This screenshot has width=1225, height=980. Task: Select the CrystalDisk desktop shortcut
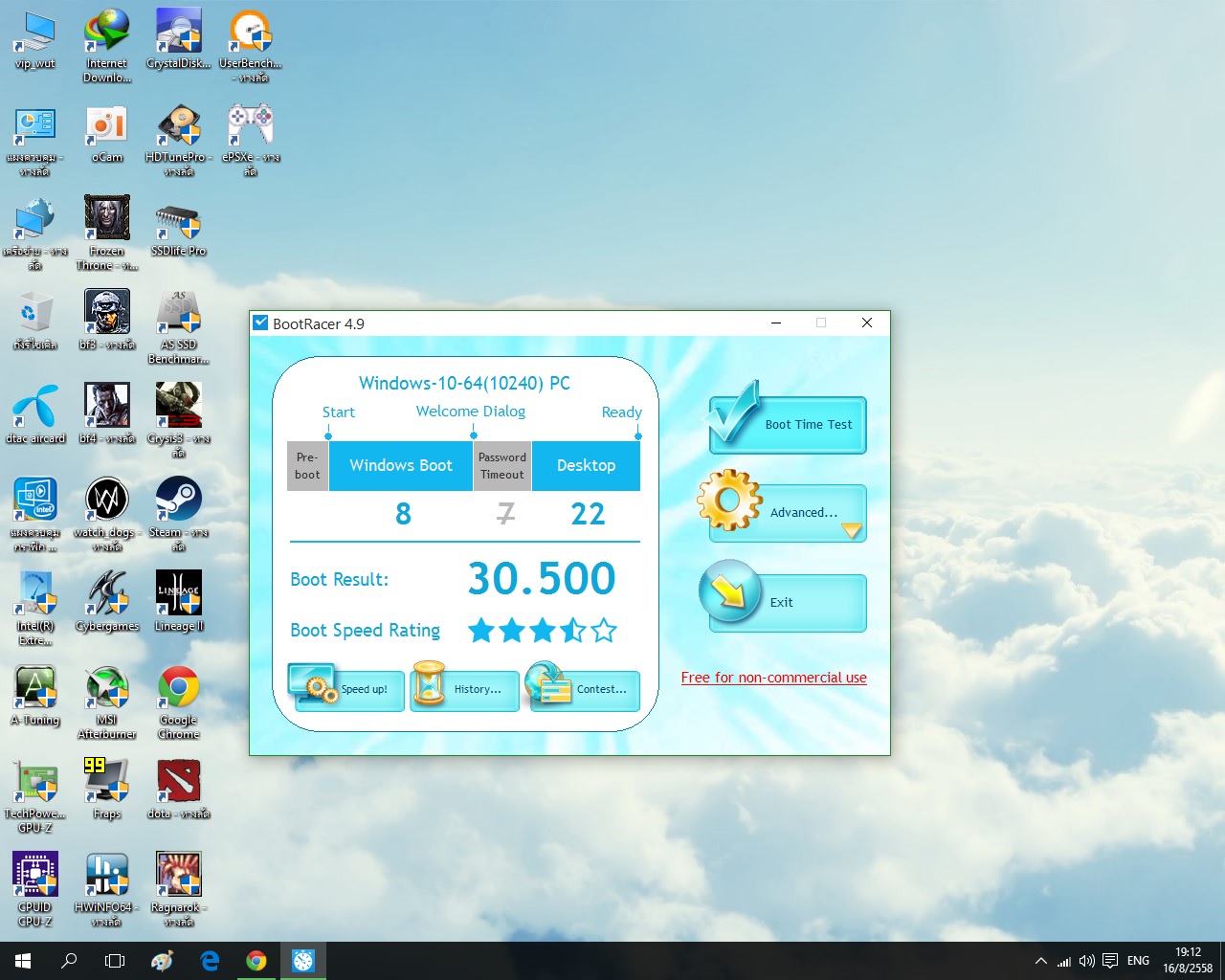pos(179,41)
